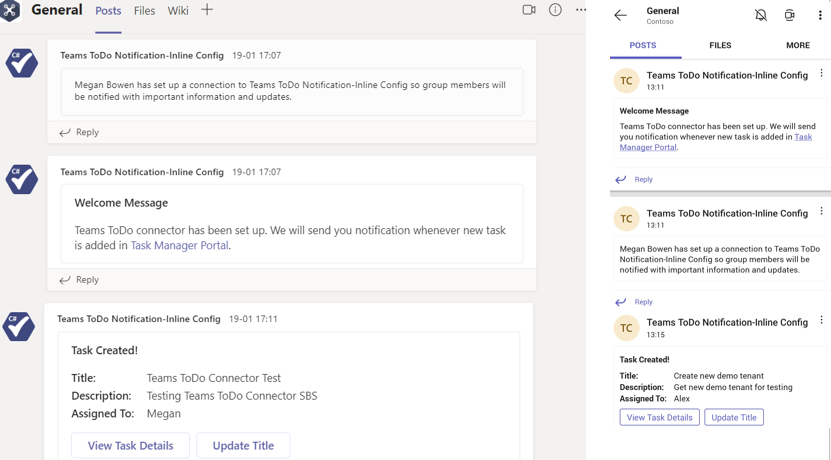Go back with the mobile arrow
Screen dimensions: 831x460
tap(621, 15)
